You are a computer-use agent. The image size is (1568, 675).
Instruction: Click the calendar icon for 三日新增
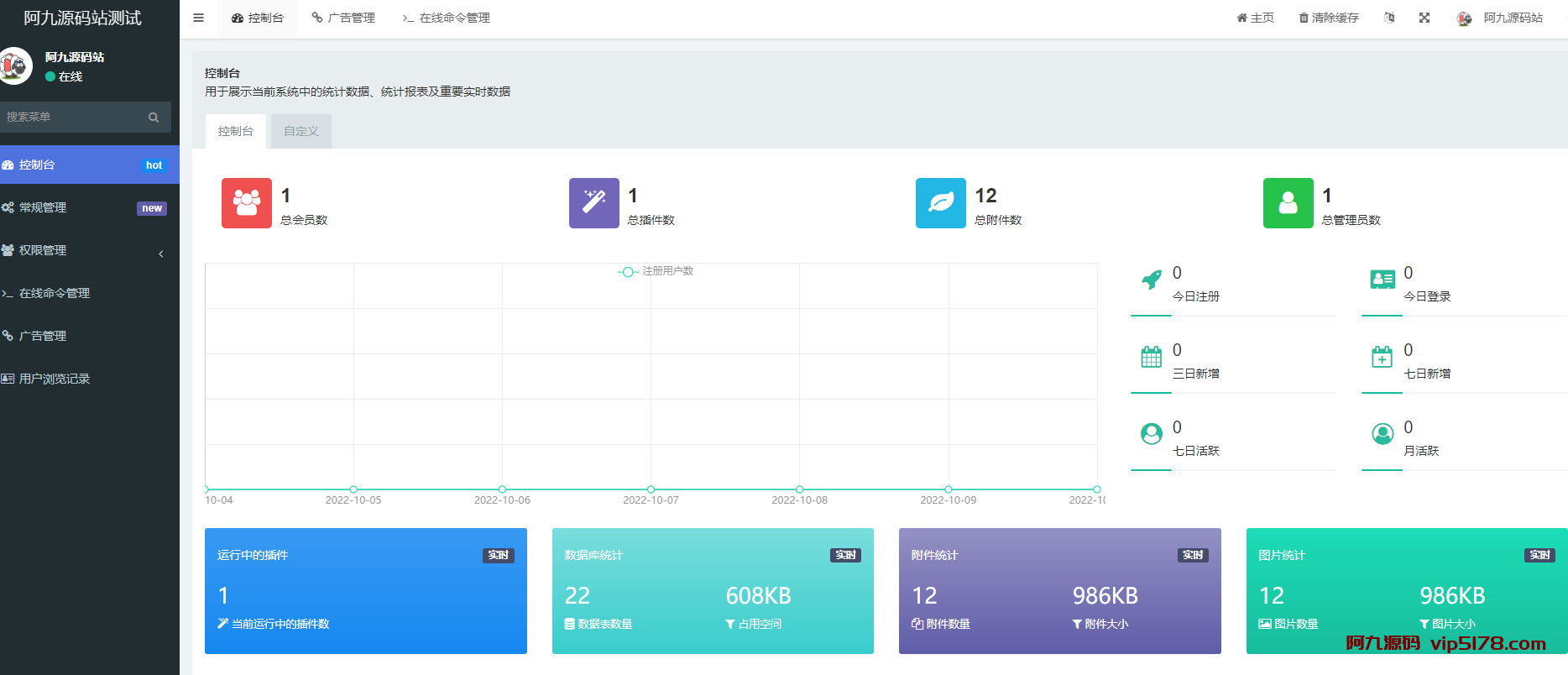[1152, 357]
